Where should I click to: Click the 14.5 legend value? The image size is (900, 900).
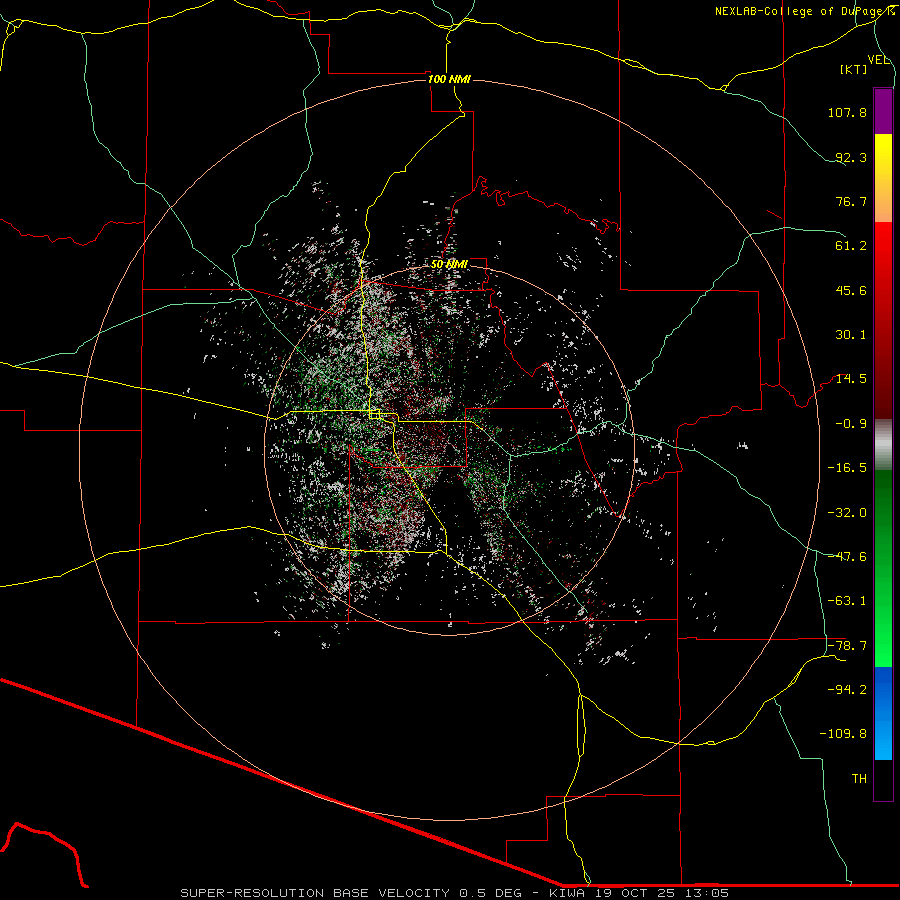pyautogui.click(x=851, y=379)
